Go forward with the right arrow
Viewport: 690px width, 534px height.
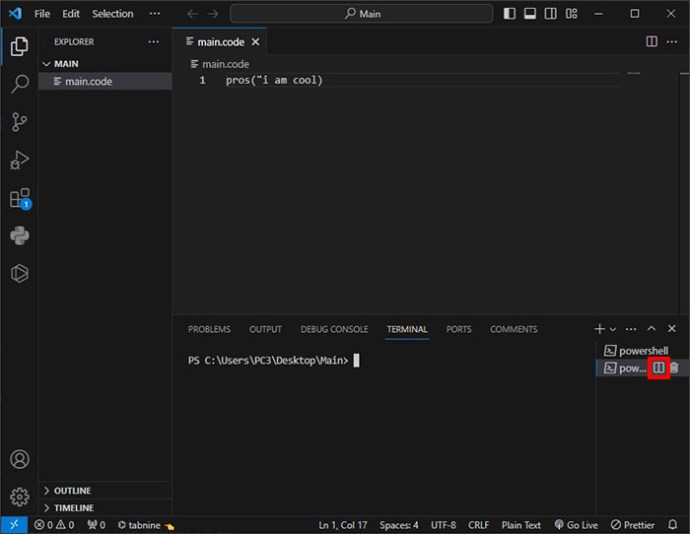tap(213, 14)
